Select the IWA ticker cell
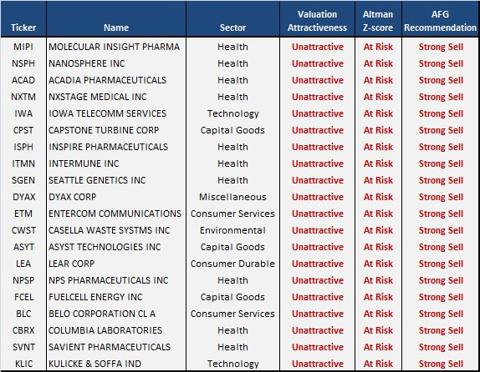Screen dimensions: 480x372 [23, 113]
